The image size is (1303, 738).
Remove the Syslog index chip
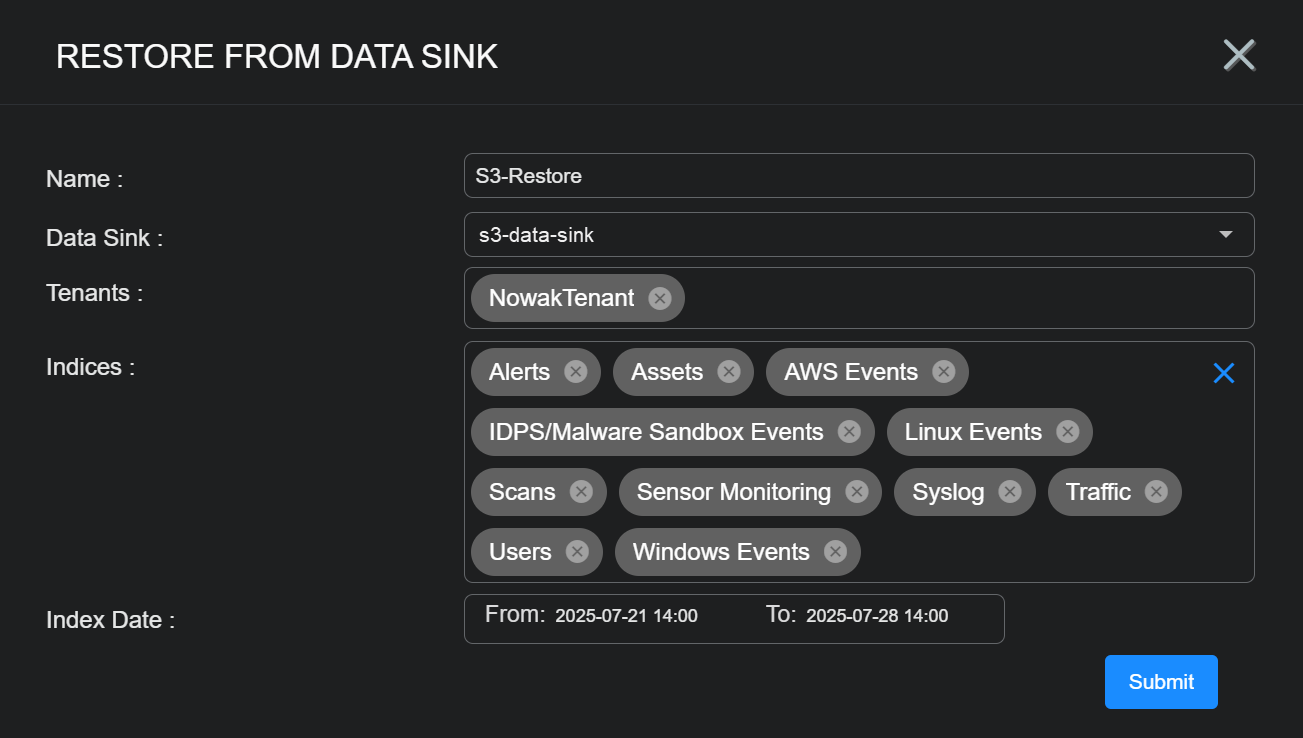point(1009,492)
